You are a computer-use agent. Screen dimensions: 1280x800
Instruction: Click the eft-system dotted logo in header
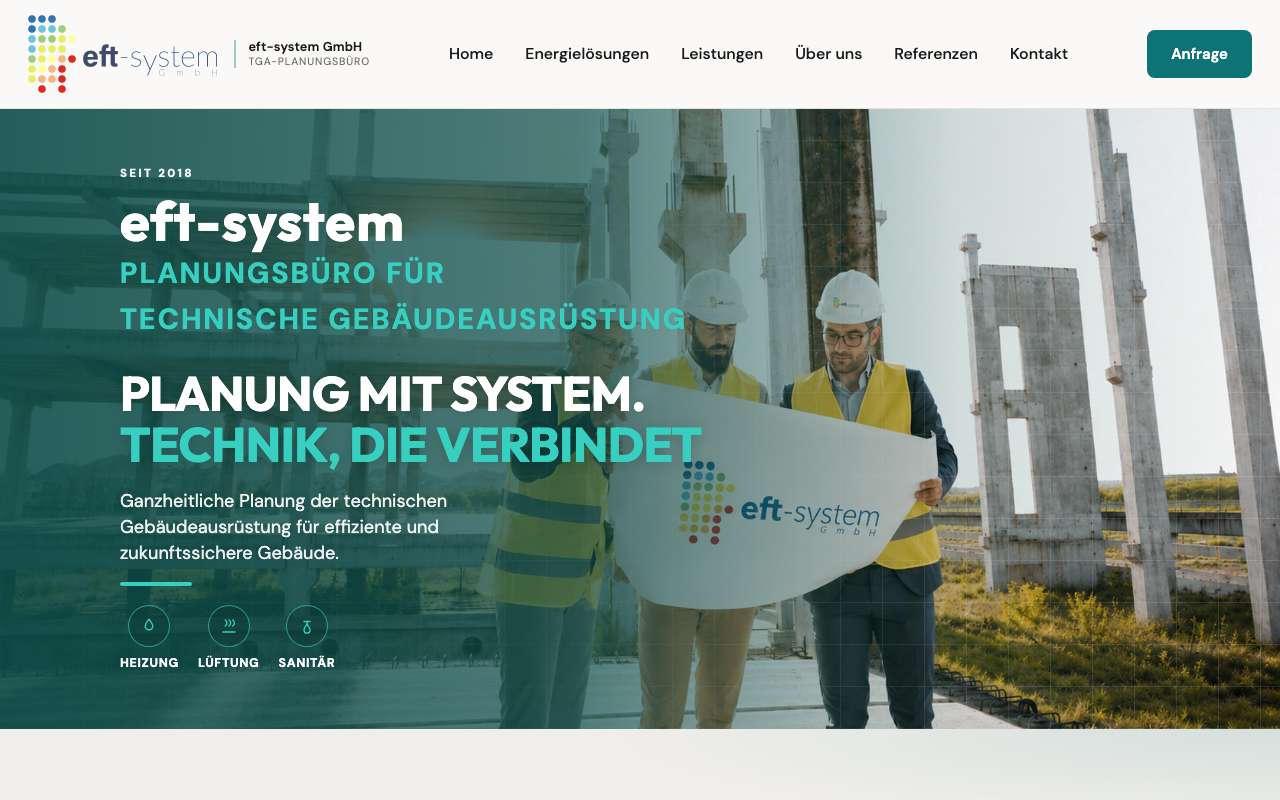tap(123, 54)
